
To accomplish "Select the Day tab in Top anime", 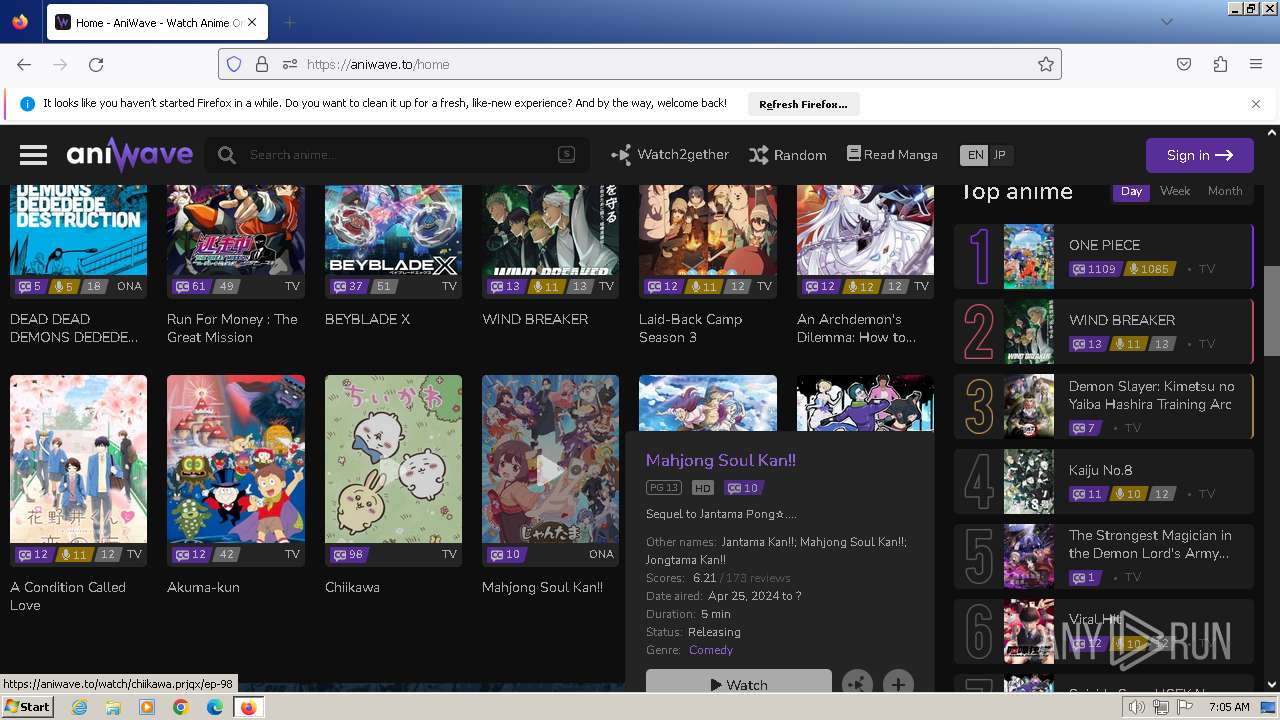I will [1131, 191].
